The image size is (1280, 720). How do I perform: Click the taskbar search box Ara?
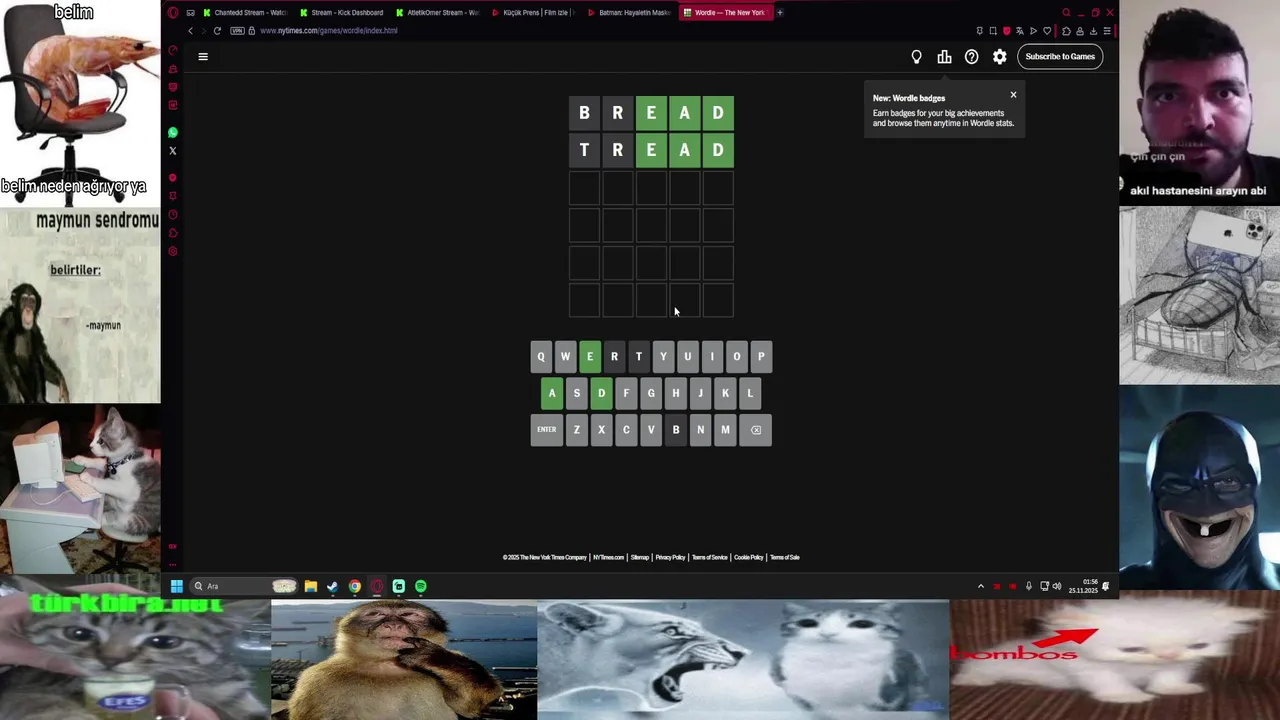click(244, 586)
